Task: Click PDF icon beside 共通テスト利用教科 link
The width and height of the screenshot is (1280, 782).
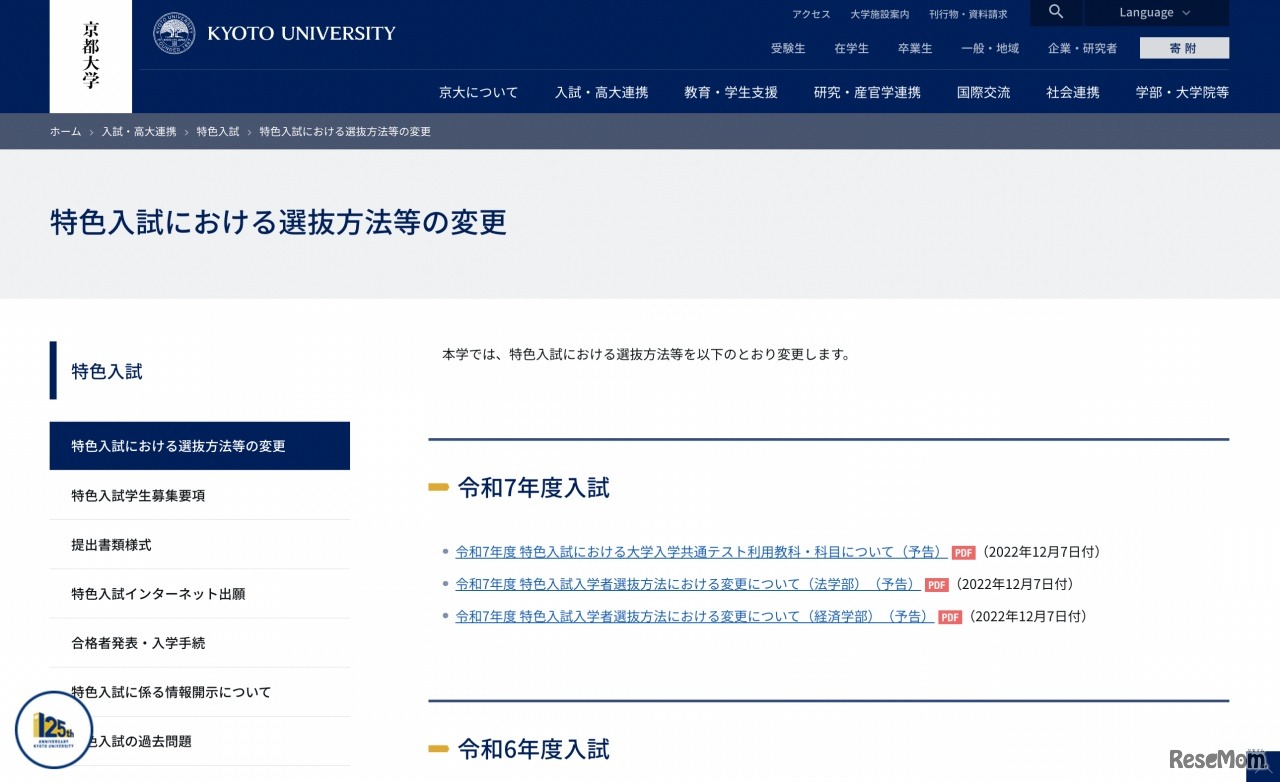Action: (963, 553)
